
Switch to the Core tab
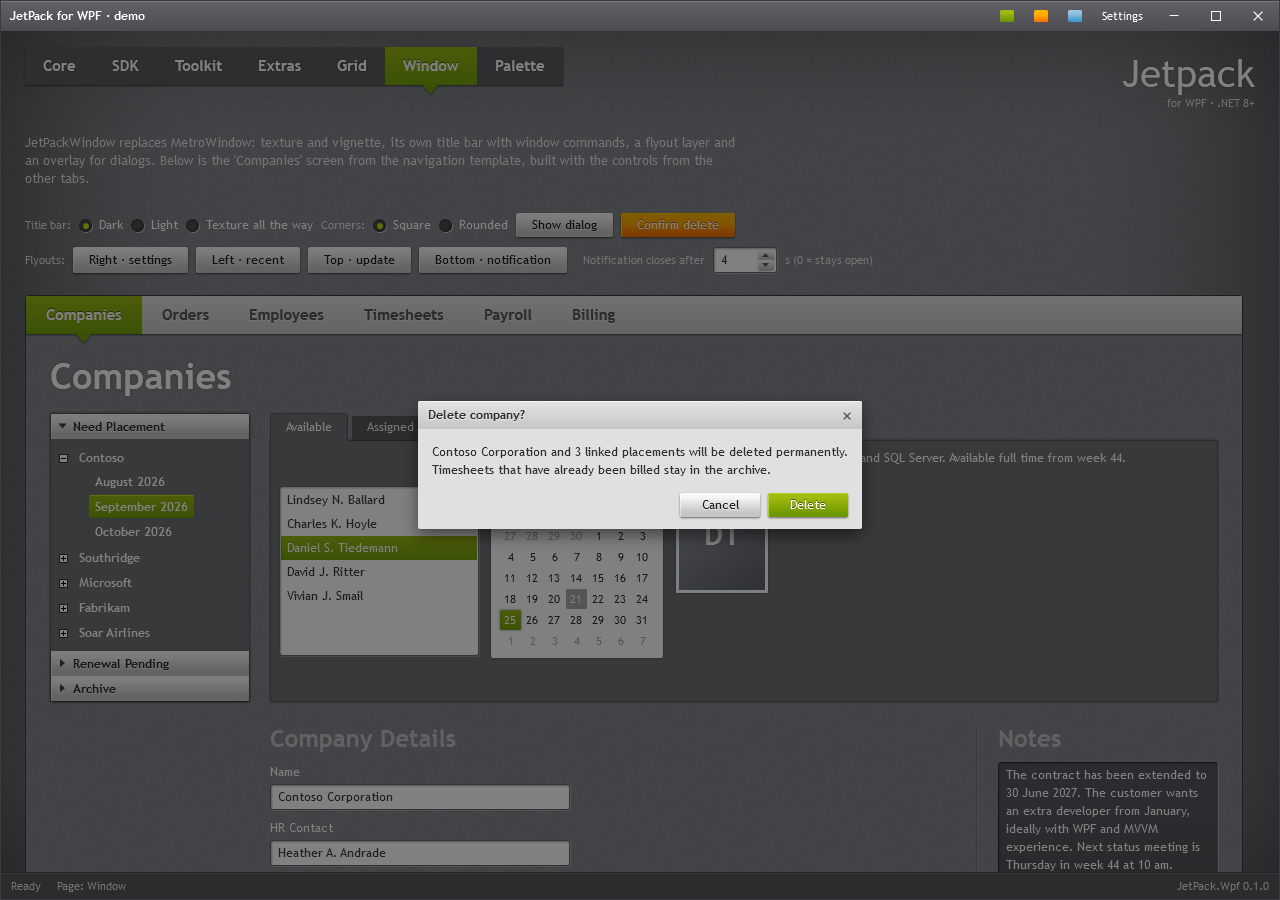(x=59, y=66)
